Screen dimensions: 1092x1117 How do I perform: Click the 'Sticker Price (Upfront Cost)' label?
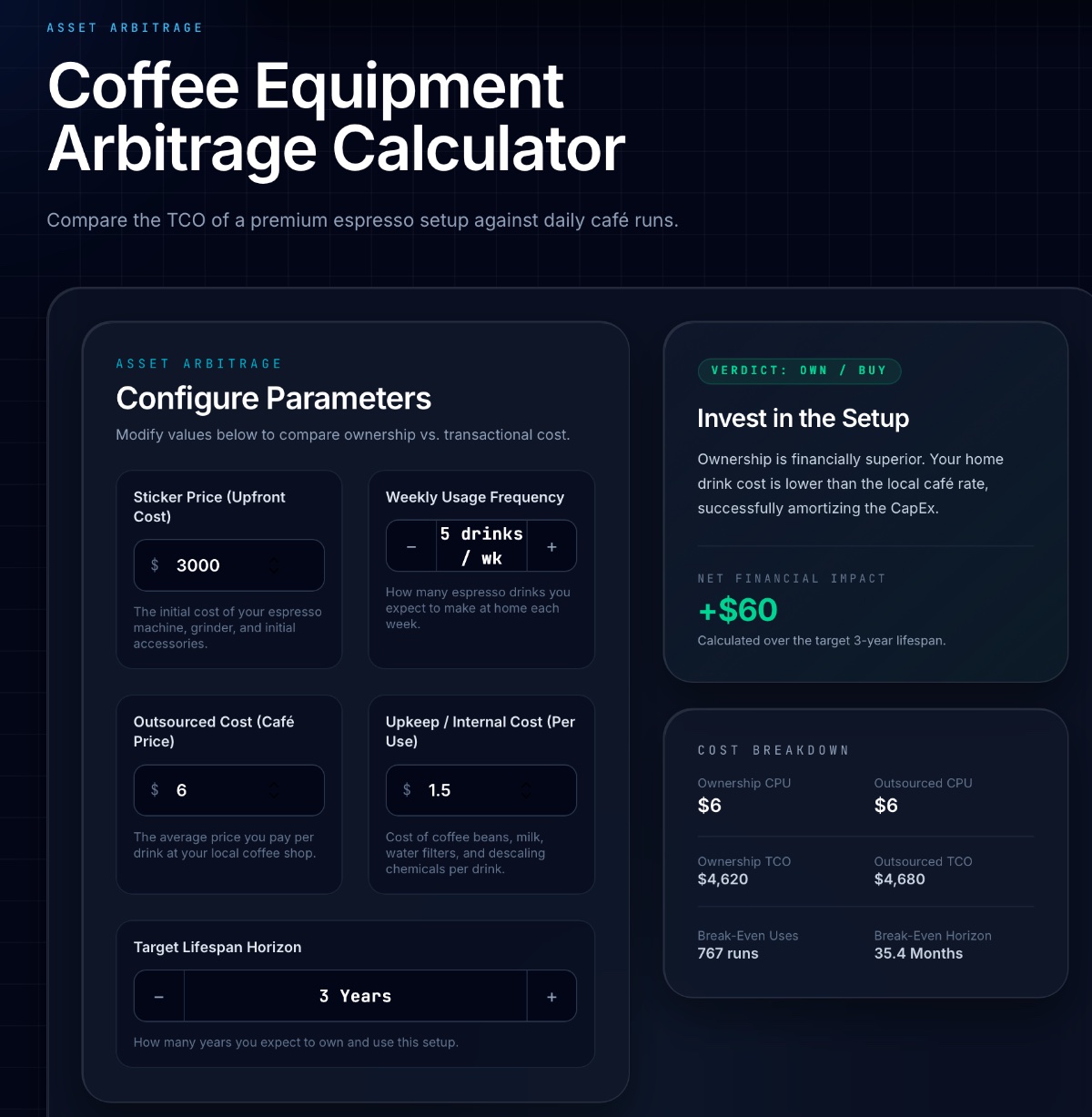(x=209, y=507)
